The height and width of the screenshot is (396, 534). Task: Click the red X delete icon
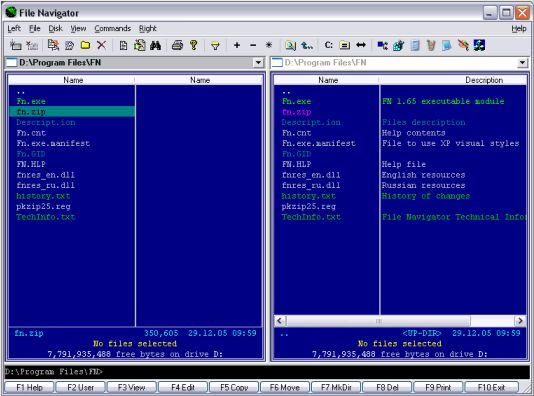(101, 45)
